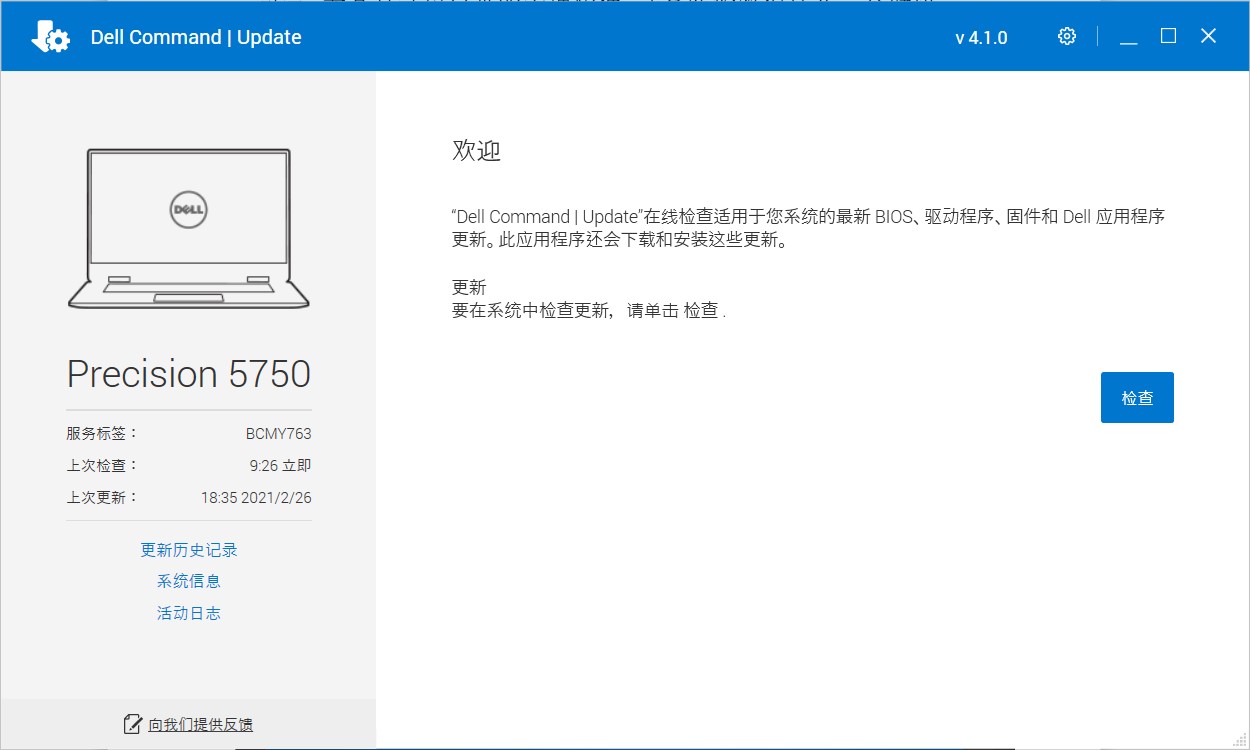Image resolution: width=1250 pixels, height=750 pixels.
Task: Click the last check time 9:26 立即
Action: [x=280, y=465]
